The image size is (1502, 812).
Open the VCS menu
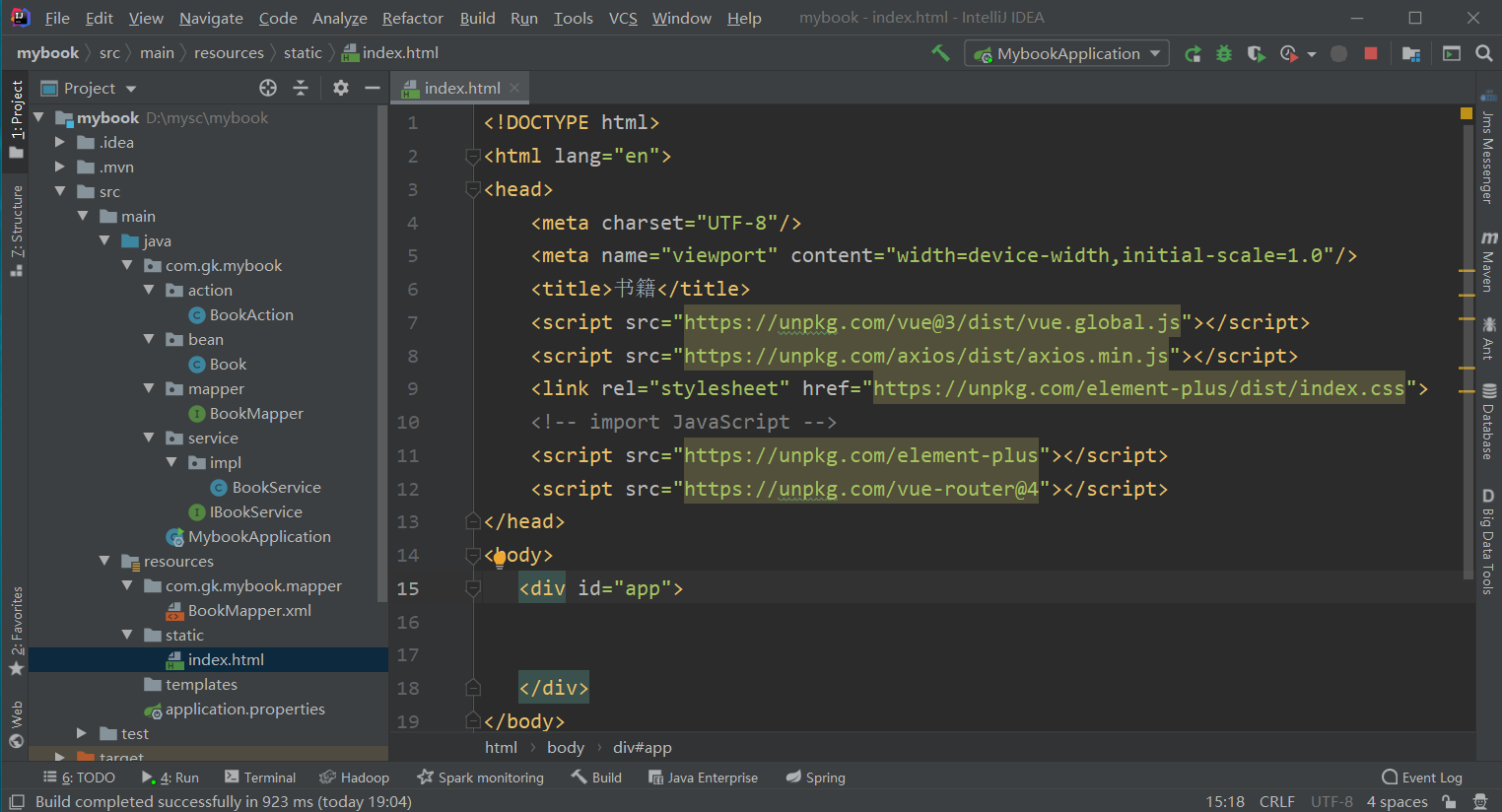(x=623, y=18)
